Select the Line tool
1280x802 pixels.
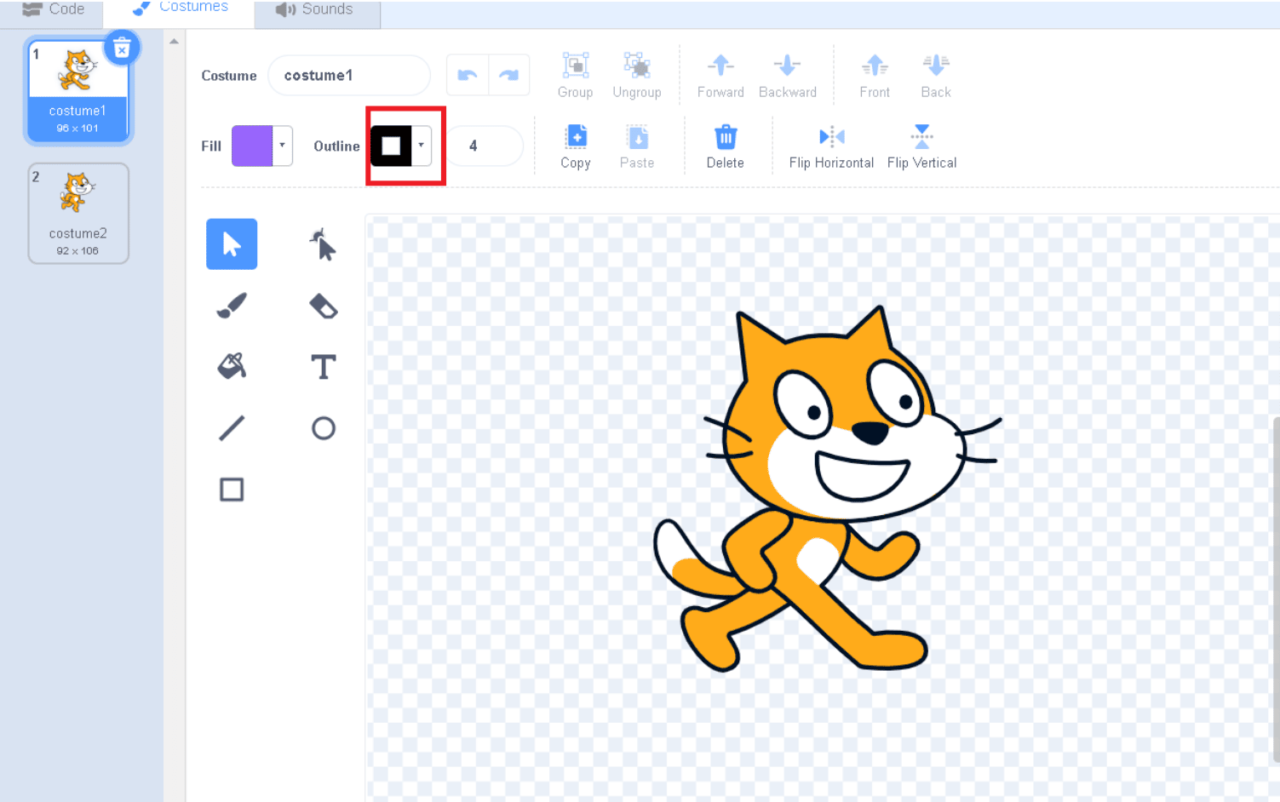tap(231, 428)
